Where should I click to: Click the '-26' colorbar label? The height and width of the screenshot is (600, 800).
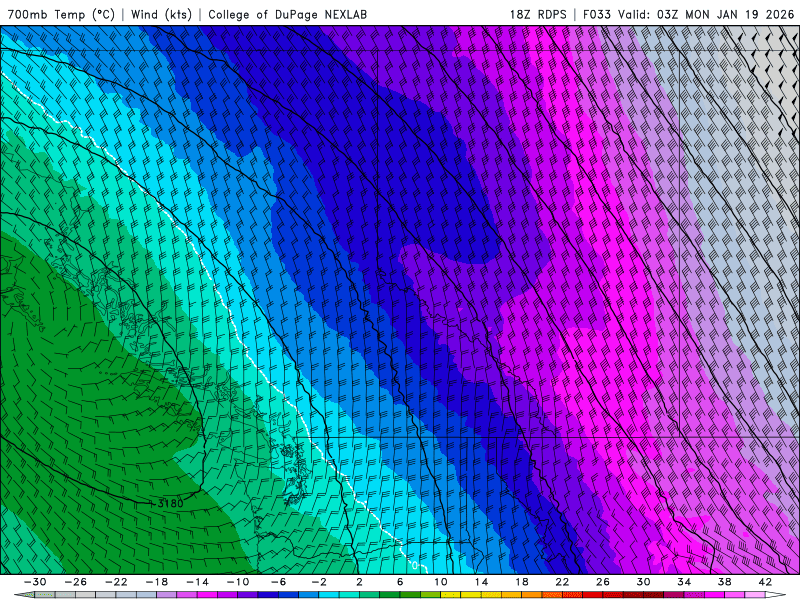tap(76, 582)
